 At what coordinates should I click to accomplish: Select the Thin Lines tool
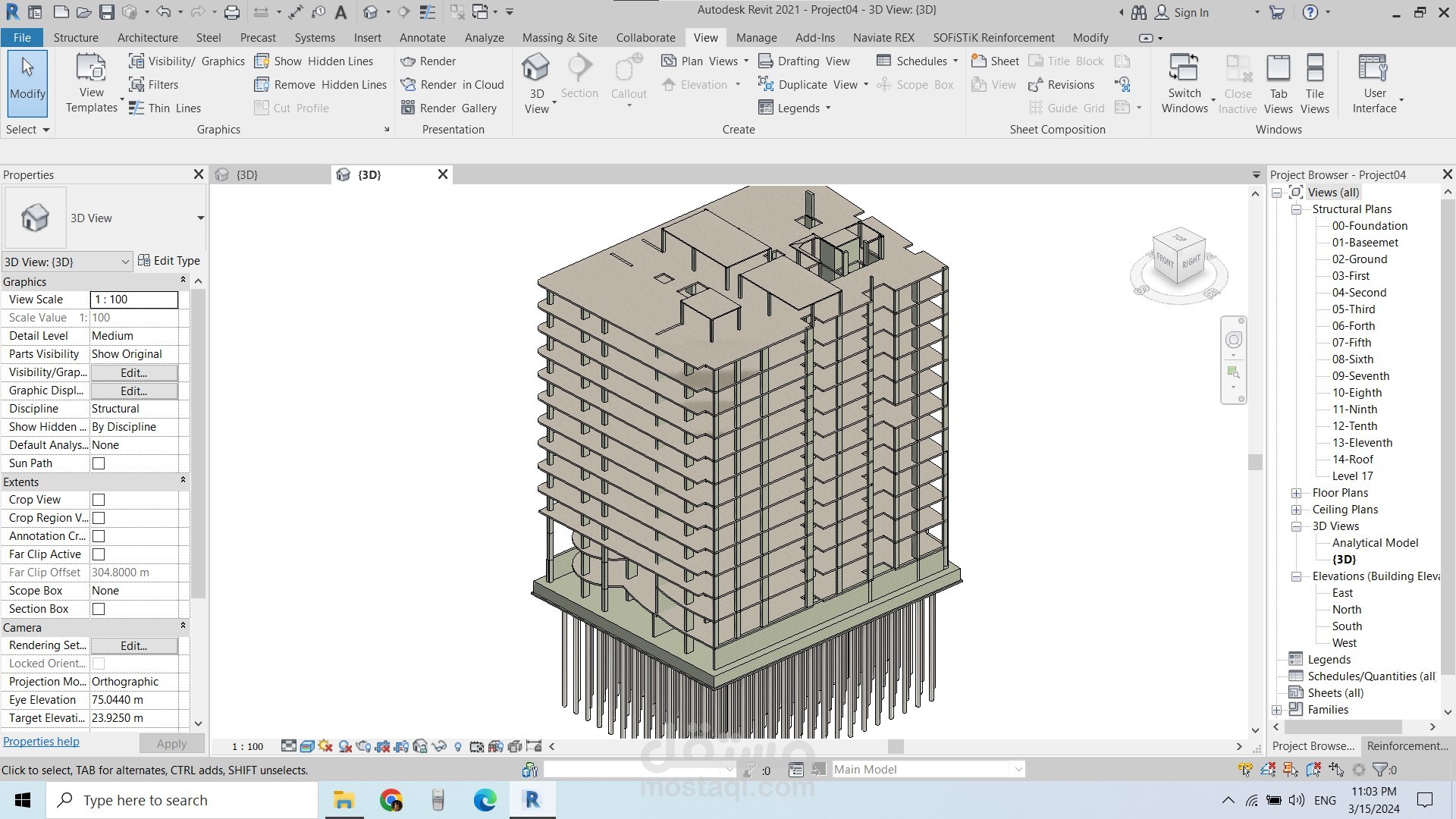(165, 108)
